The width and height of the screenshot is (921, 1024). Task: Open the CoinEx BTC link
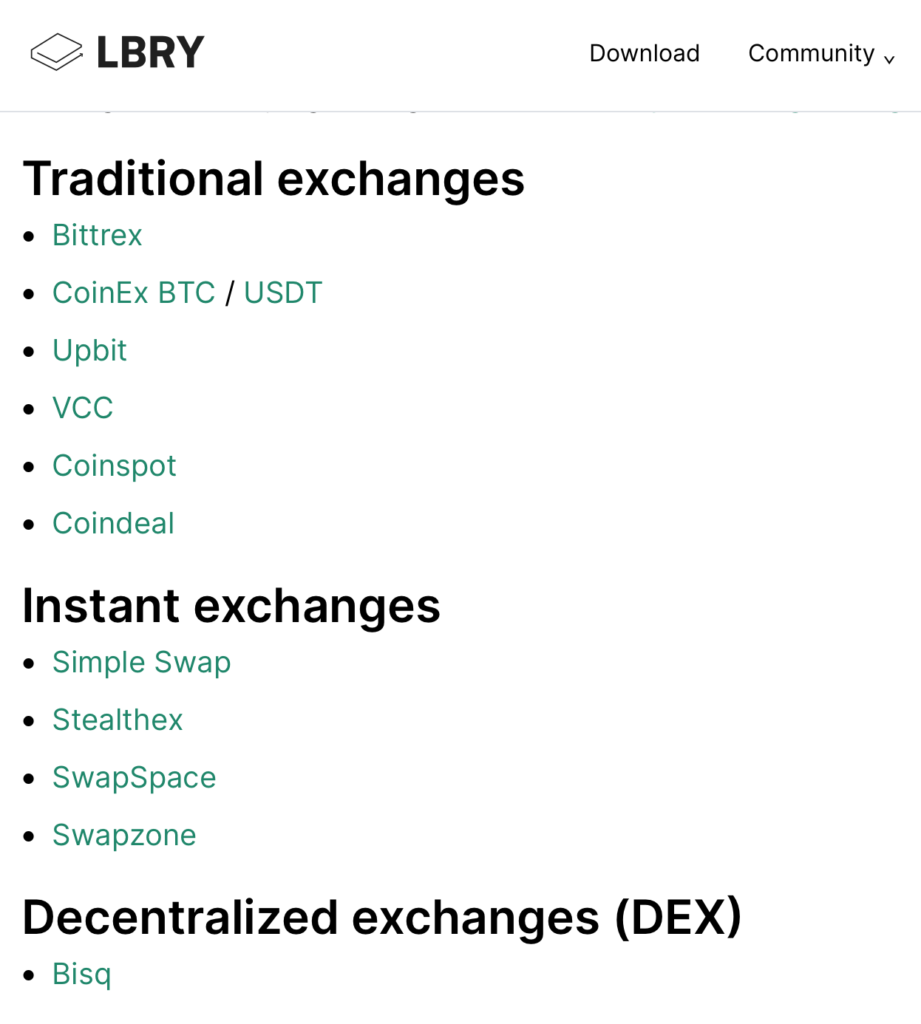(x=134, y=293)
